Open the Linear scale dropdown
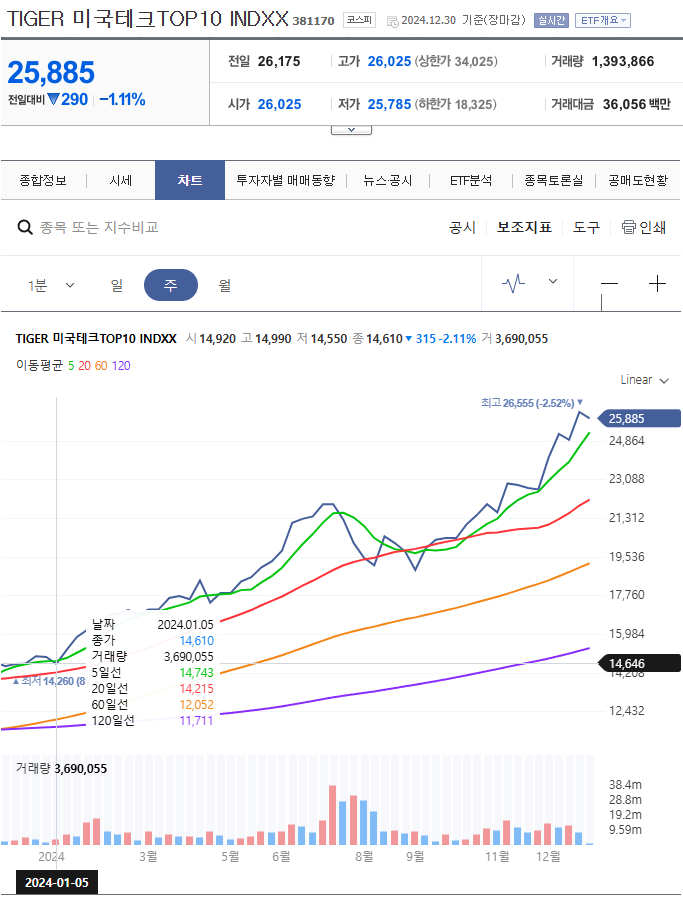The width and height of the screenshot is (683, 897). 645,380
